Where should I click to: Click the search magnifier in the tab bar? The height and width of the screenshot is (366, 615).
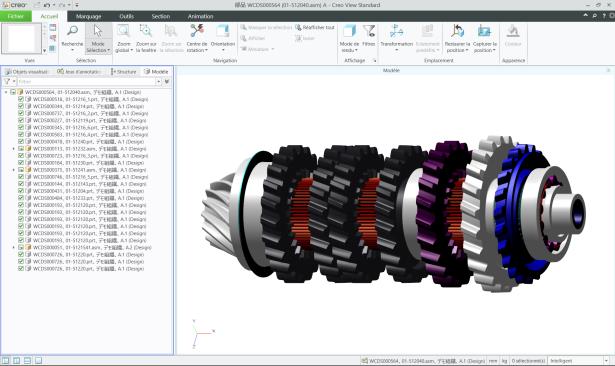coord(595,16)
